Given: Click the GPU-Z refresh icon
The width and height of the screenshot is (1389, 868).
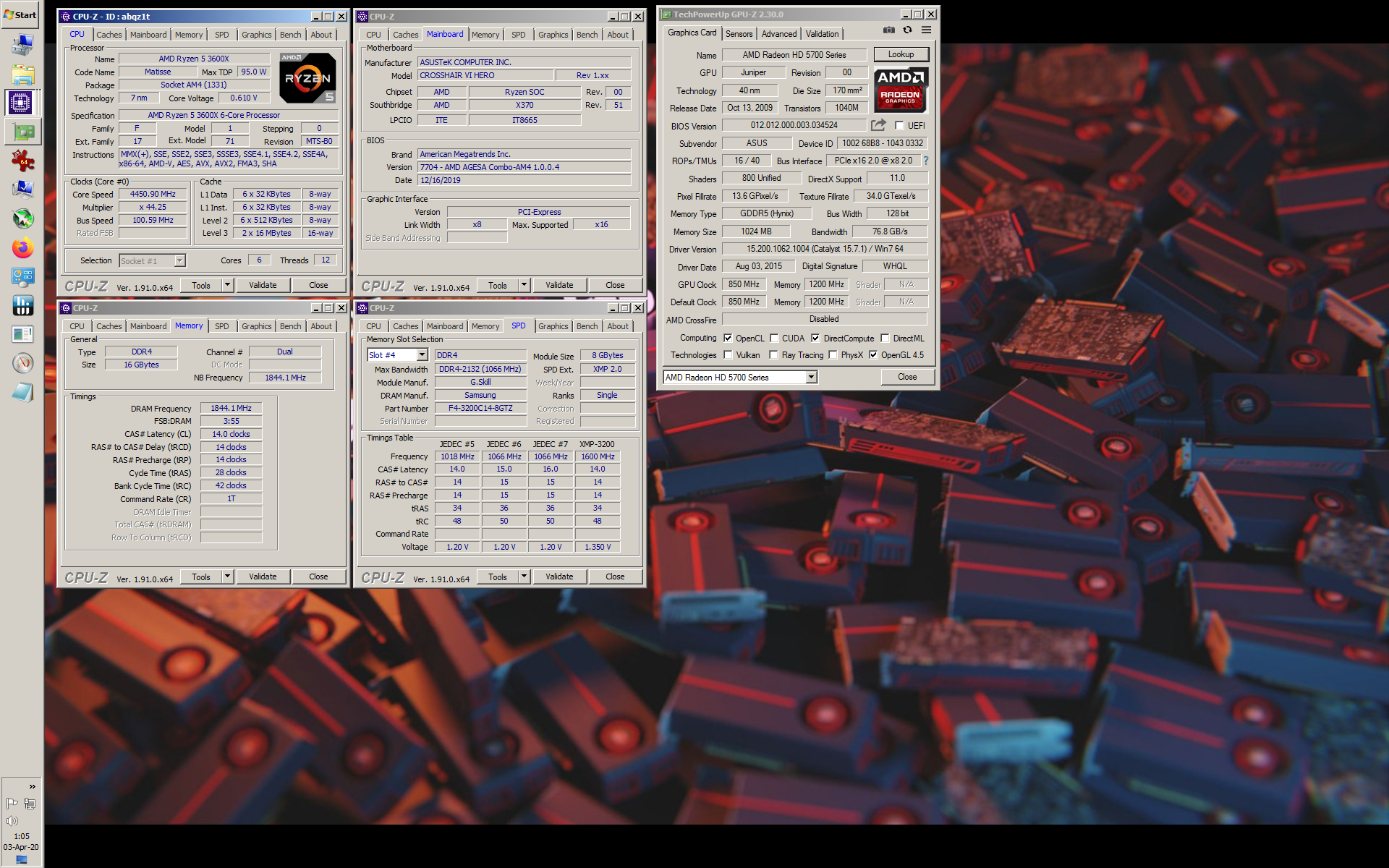Looking at the screenshot, I should click(907, 30).
